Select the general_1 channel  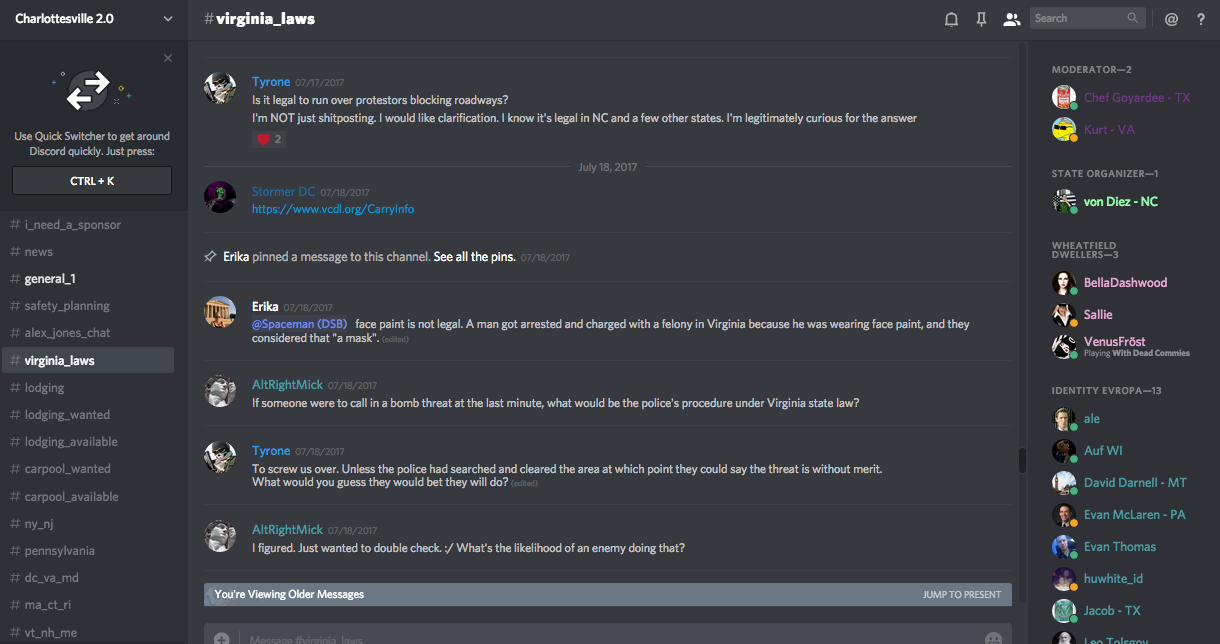[x=50, y=279]
